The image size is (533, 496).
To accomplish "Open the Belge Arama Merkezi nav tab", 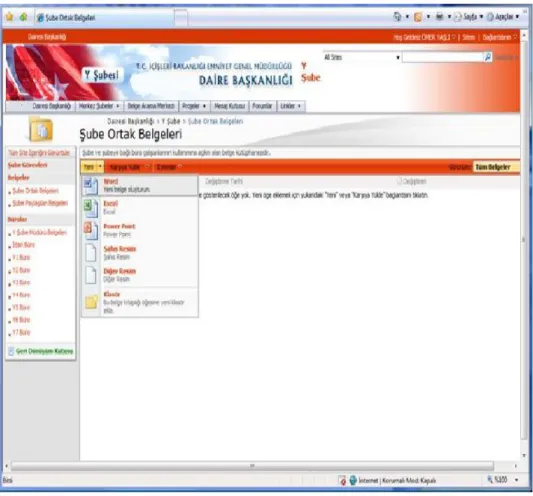I will coord(151,106).
